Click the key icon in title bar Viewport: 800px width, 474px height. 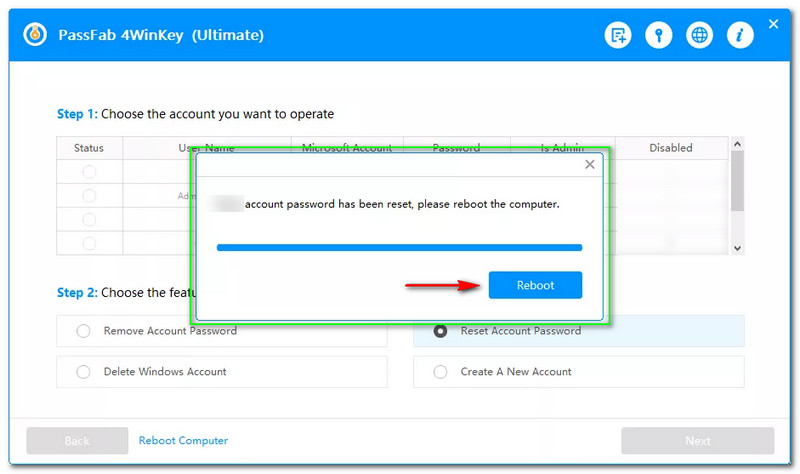tap(658, 36)
